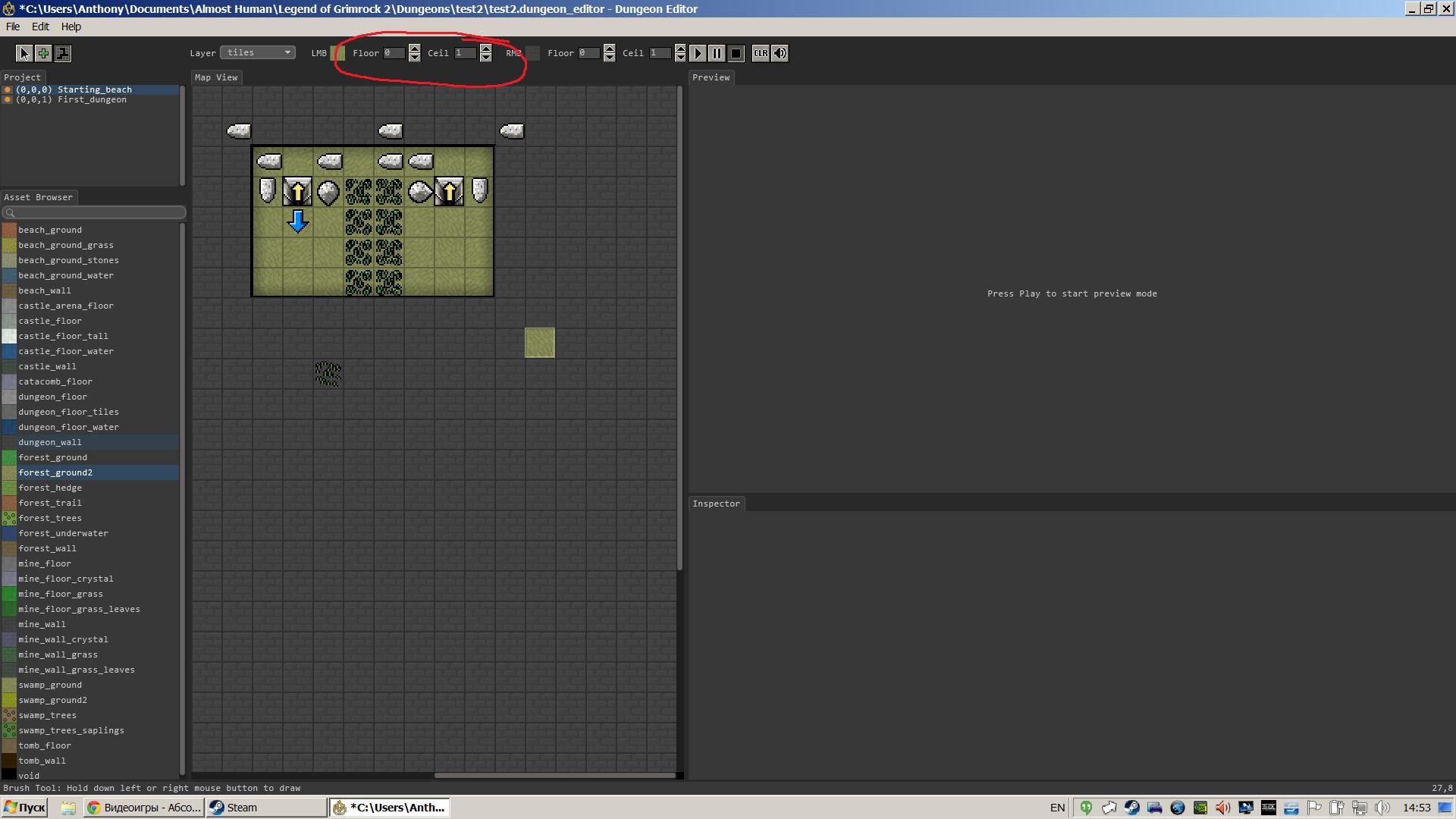The width and height of the screenshot is (1456, 819).
Task: Open the quick launch folder icon
Action: [x=68, y=808]
